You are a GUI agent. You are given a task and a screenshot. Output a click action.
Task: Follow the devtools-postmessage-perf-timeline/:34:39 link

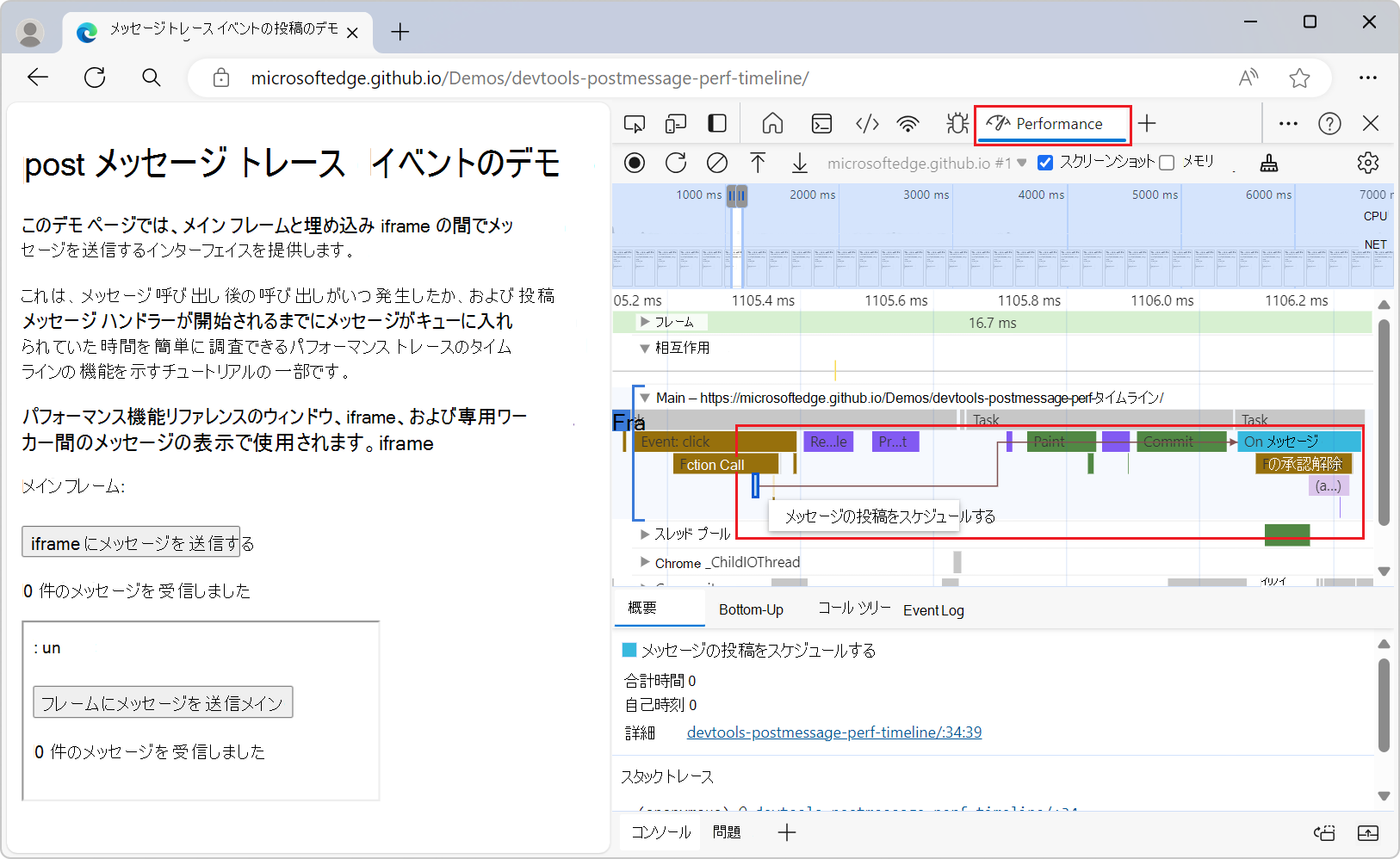833,732
